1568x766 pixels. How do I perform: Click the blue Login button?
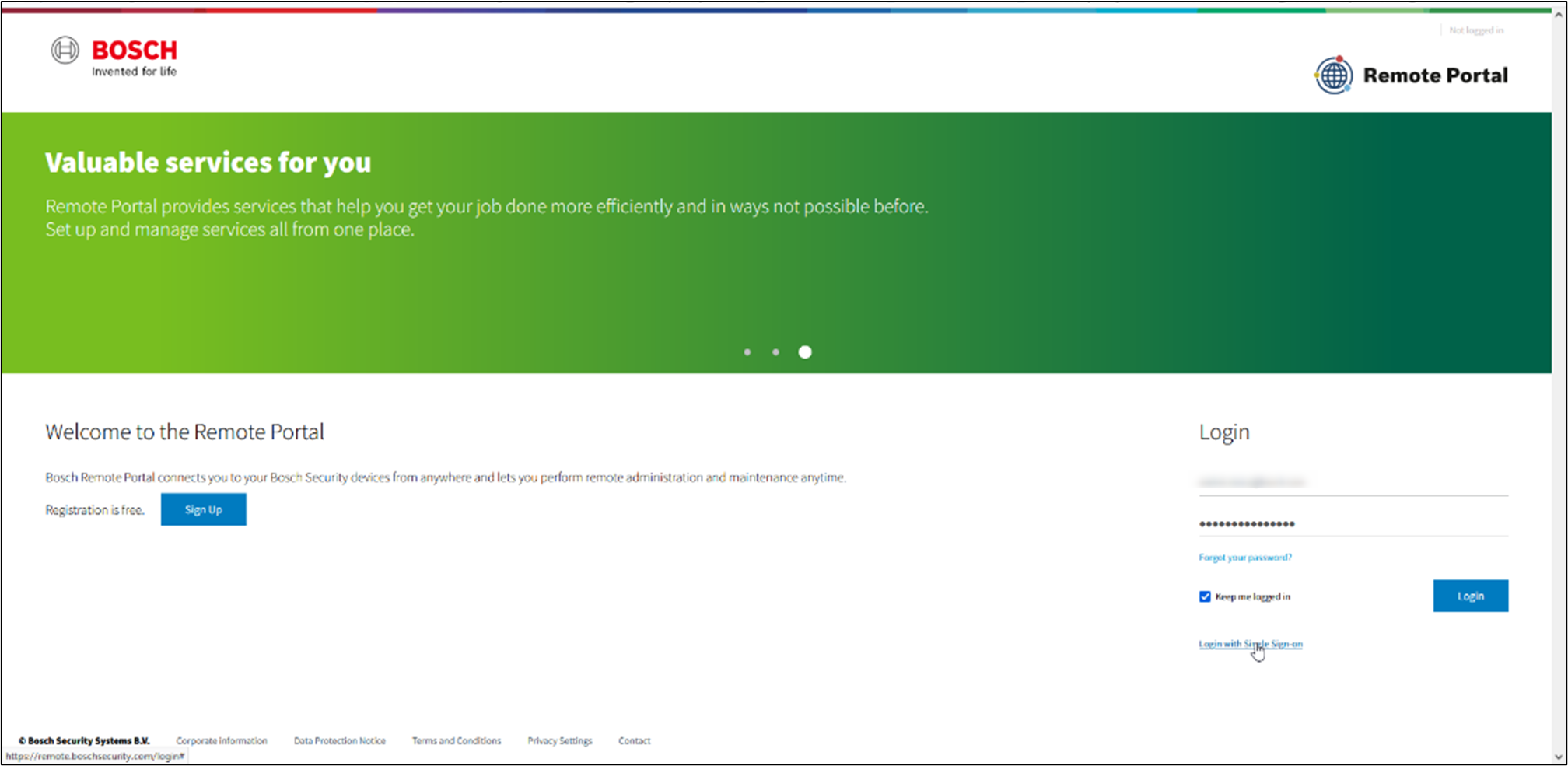pyautogui.click(x=1470, y=596)
